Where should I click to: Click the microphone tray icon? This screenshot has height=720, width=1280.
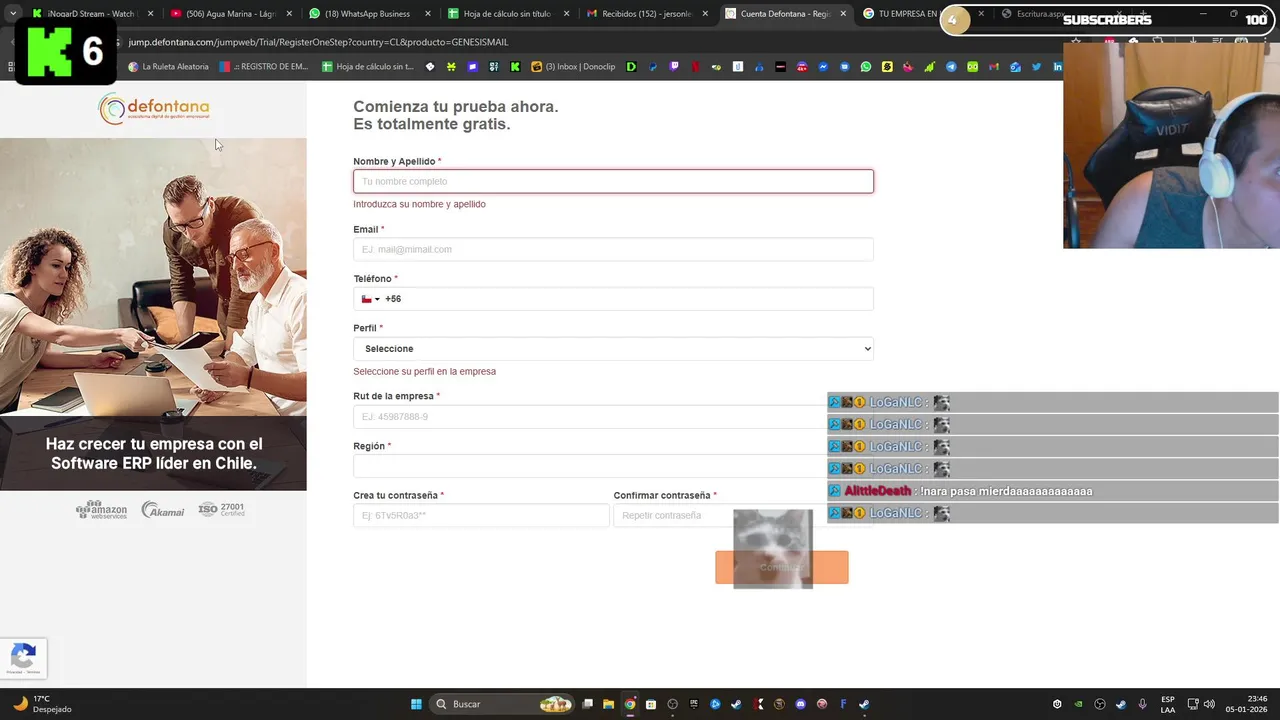[x=1142, y=704]
